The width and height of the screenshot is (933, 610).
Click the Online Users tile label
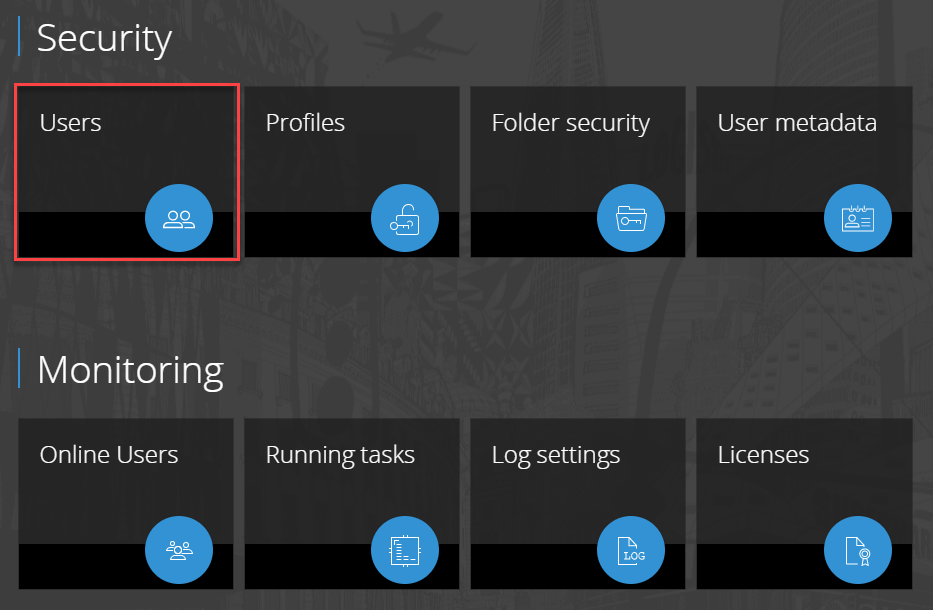tap(109, 455)
